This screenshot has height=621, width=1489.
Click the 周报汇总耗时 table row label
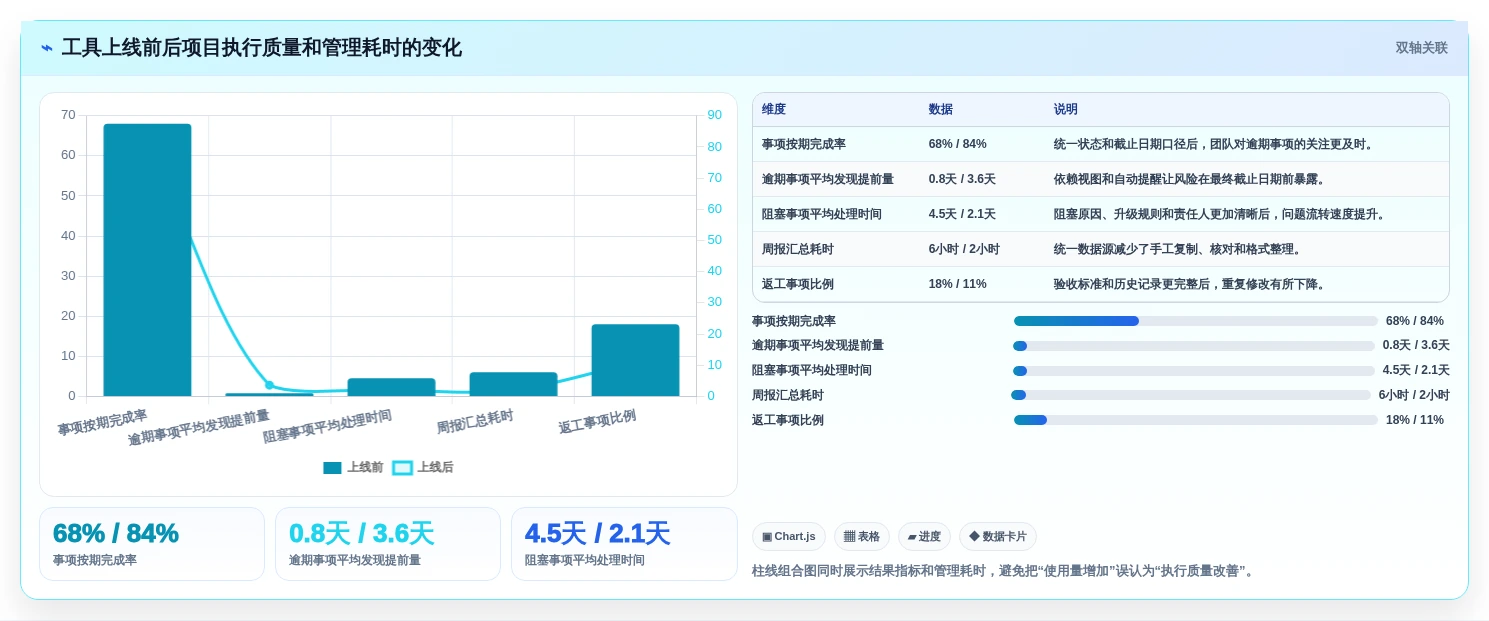(x=798, y=249)
